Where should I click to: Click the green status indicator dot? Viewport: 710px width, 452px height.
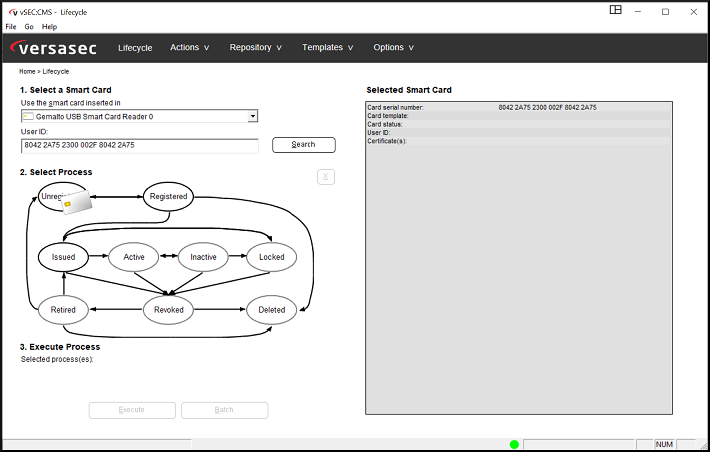[x=514, y=444]
